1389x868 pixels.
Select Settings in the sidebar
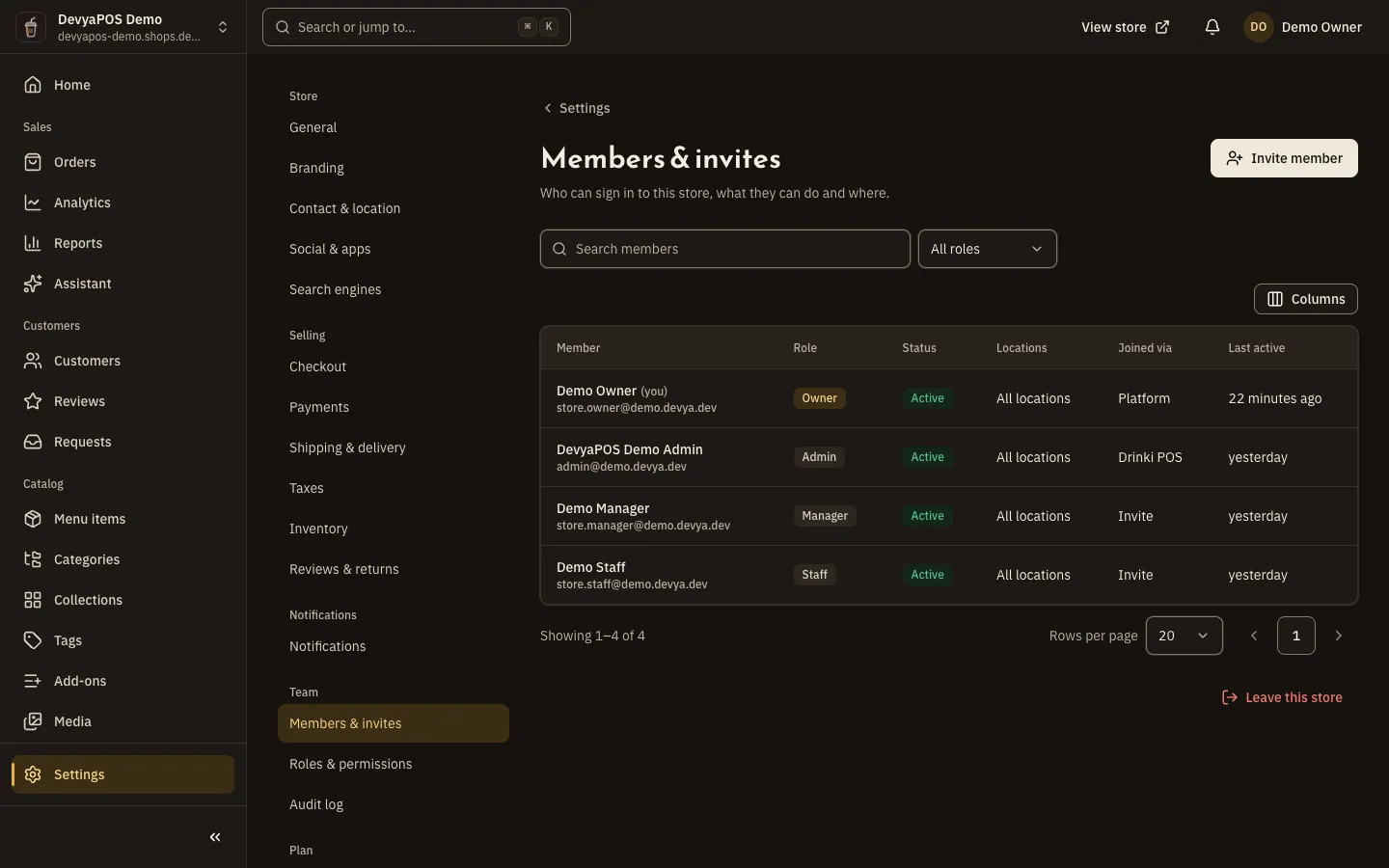[x=123, y=774]
